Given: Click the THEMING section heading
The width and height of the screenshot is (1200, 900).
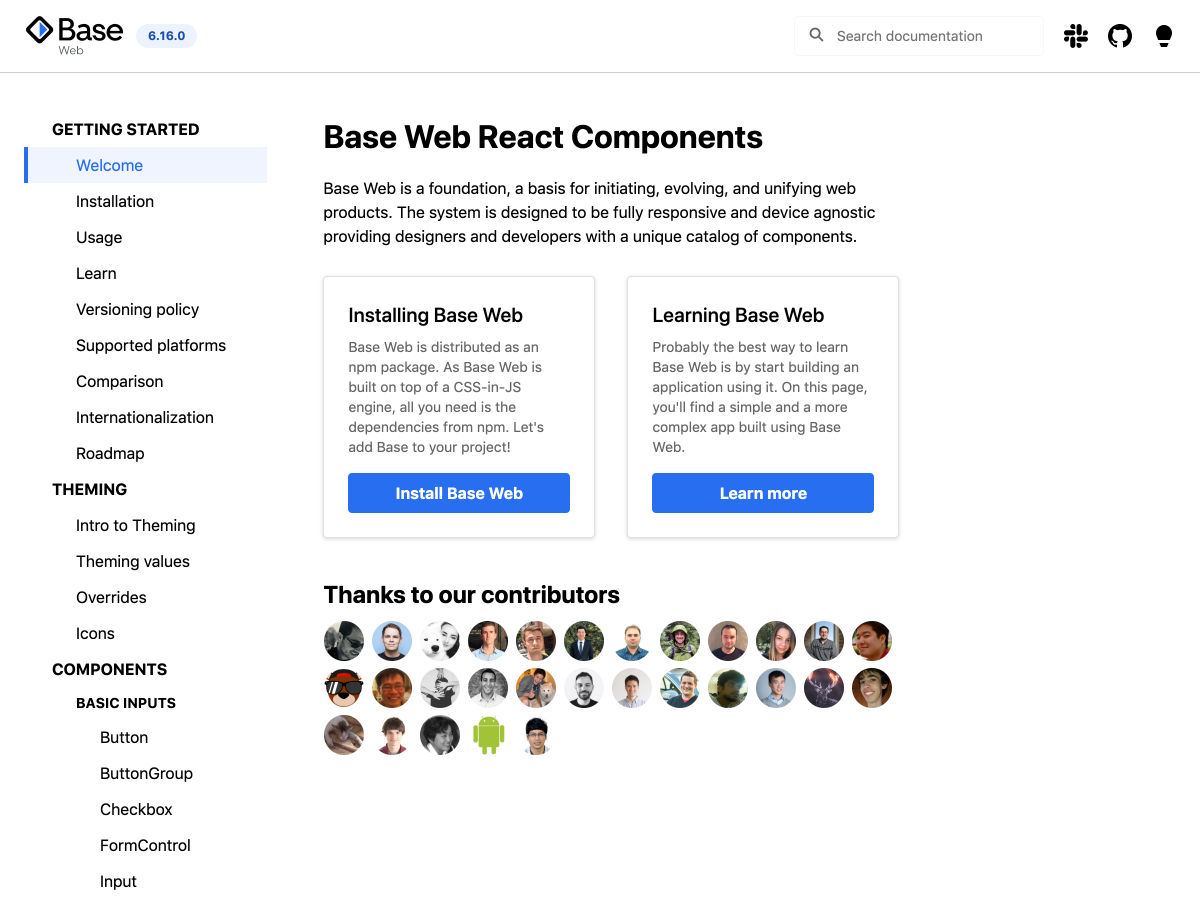Looking at the screenshot, I should pos(89,489).
